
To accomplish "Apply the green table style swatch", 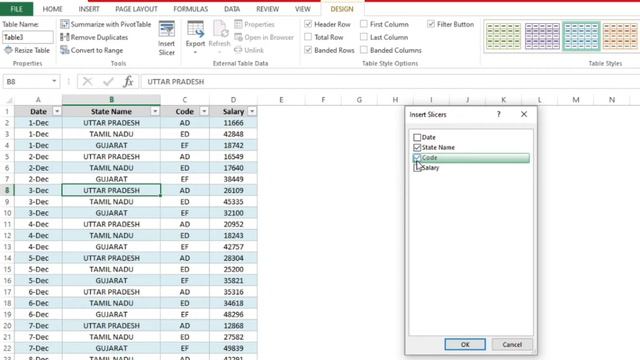I will coord(503,36).
